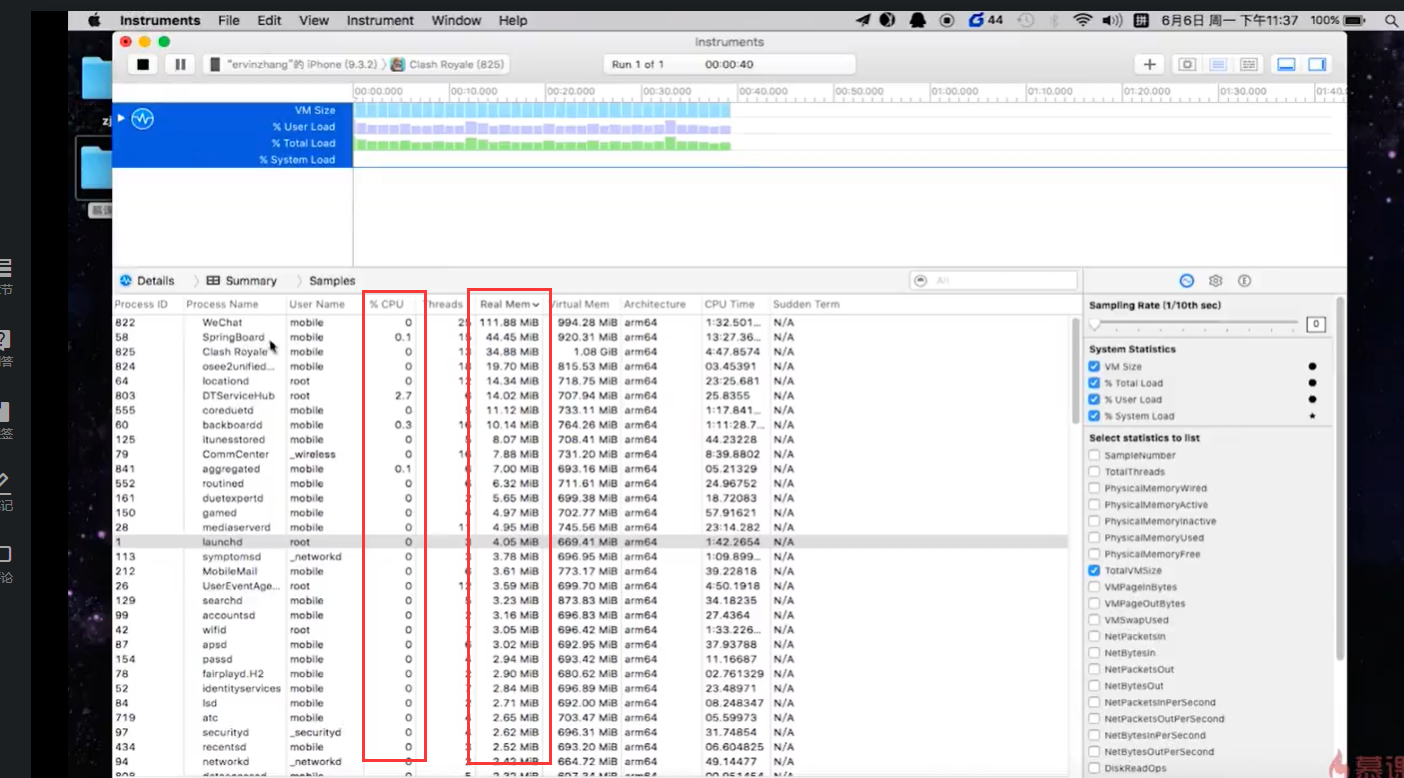The width and height of the screenshot is (1404, 778).
Task: Switch to the Instruments strategy view icon
Action: pos(1218,64)
